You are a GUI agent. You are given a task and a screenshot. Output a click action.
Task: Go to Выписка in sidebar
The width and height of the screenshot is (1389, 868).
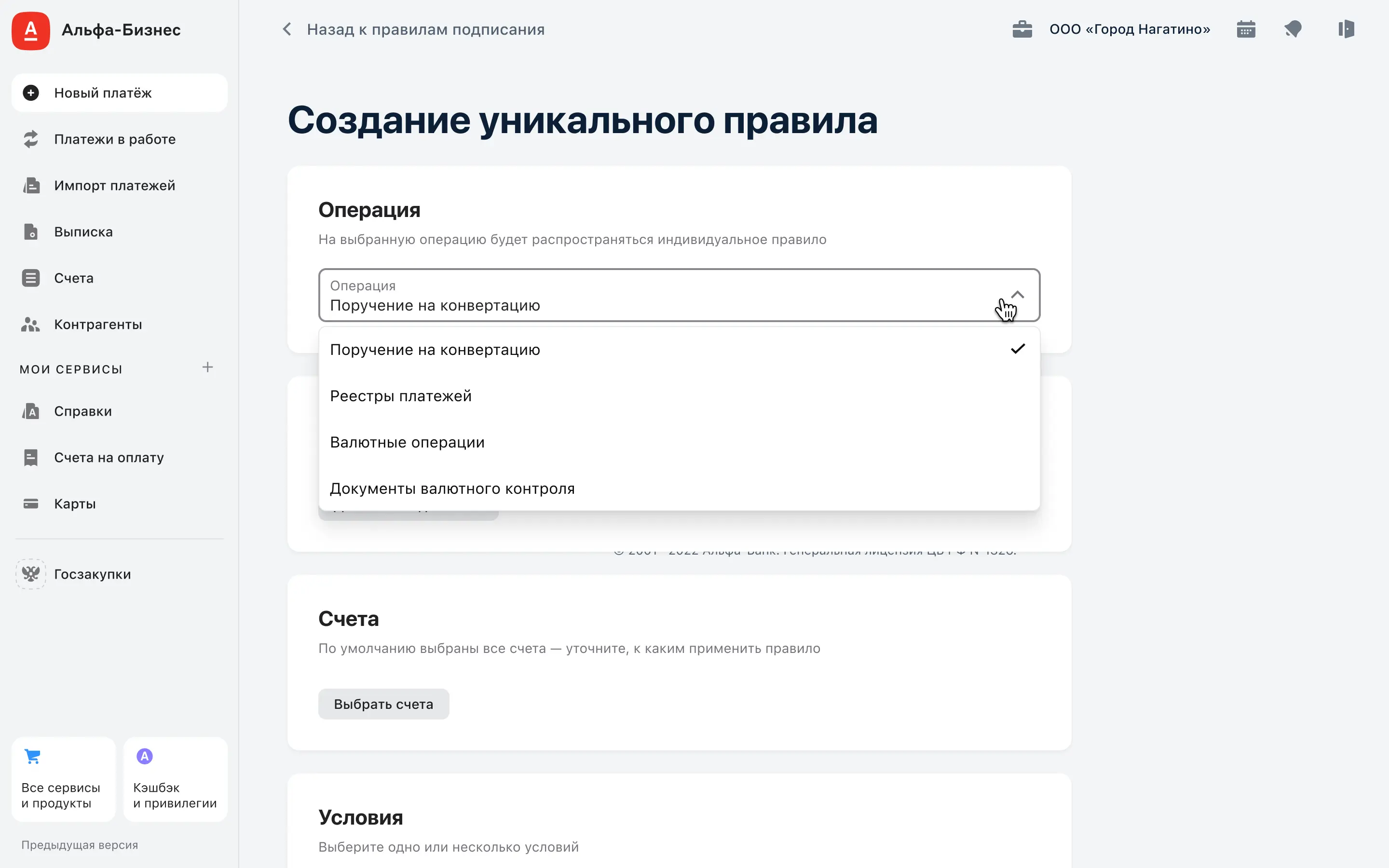coord(83,232)
